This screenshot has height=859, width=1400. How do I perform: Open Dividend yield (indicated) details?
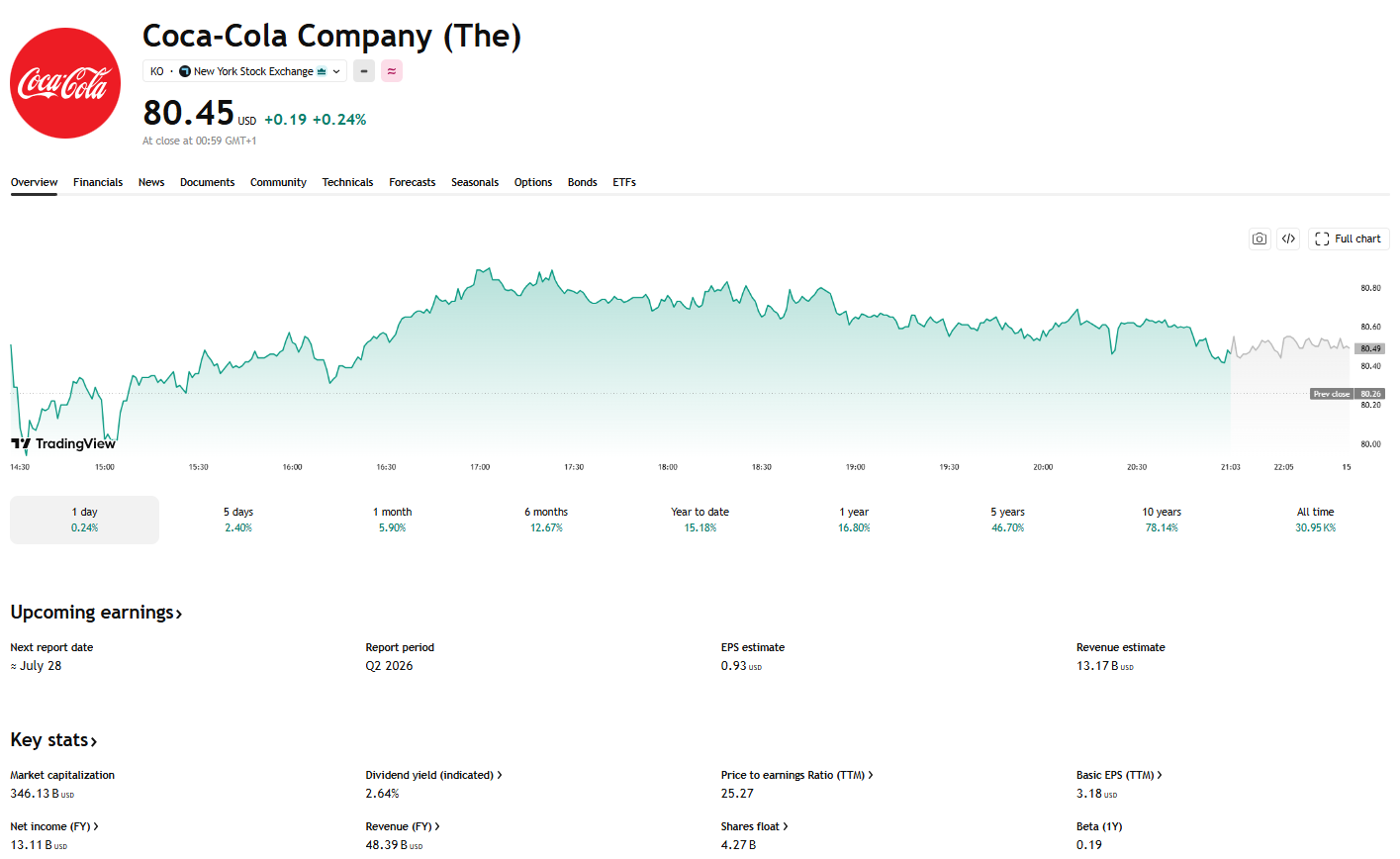[x=433, y=775]
